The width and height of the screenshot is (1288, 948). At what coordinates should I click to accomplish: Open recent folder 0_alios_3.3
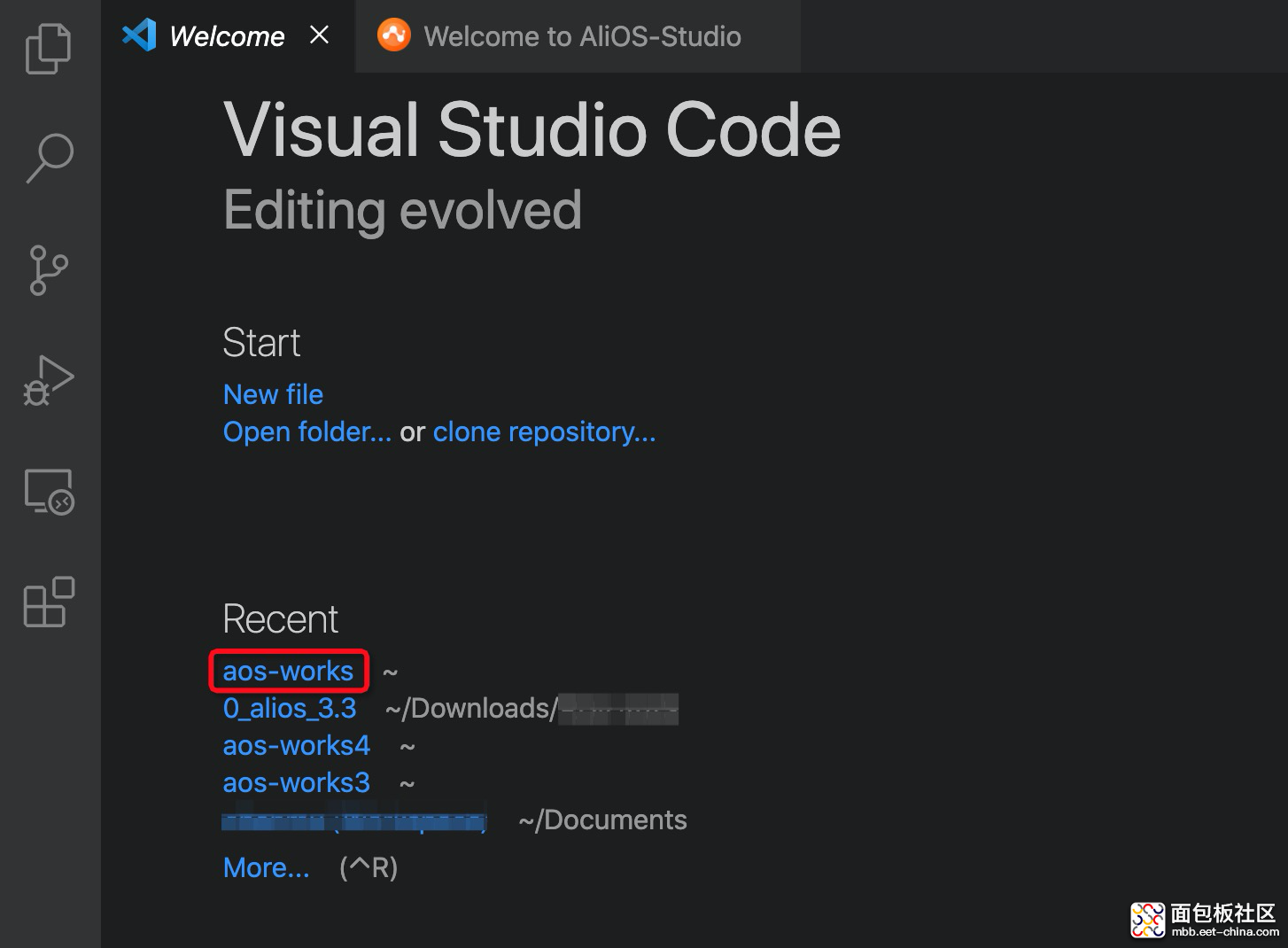pyautogui.click(x=290, y=709)
